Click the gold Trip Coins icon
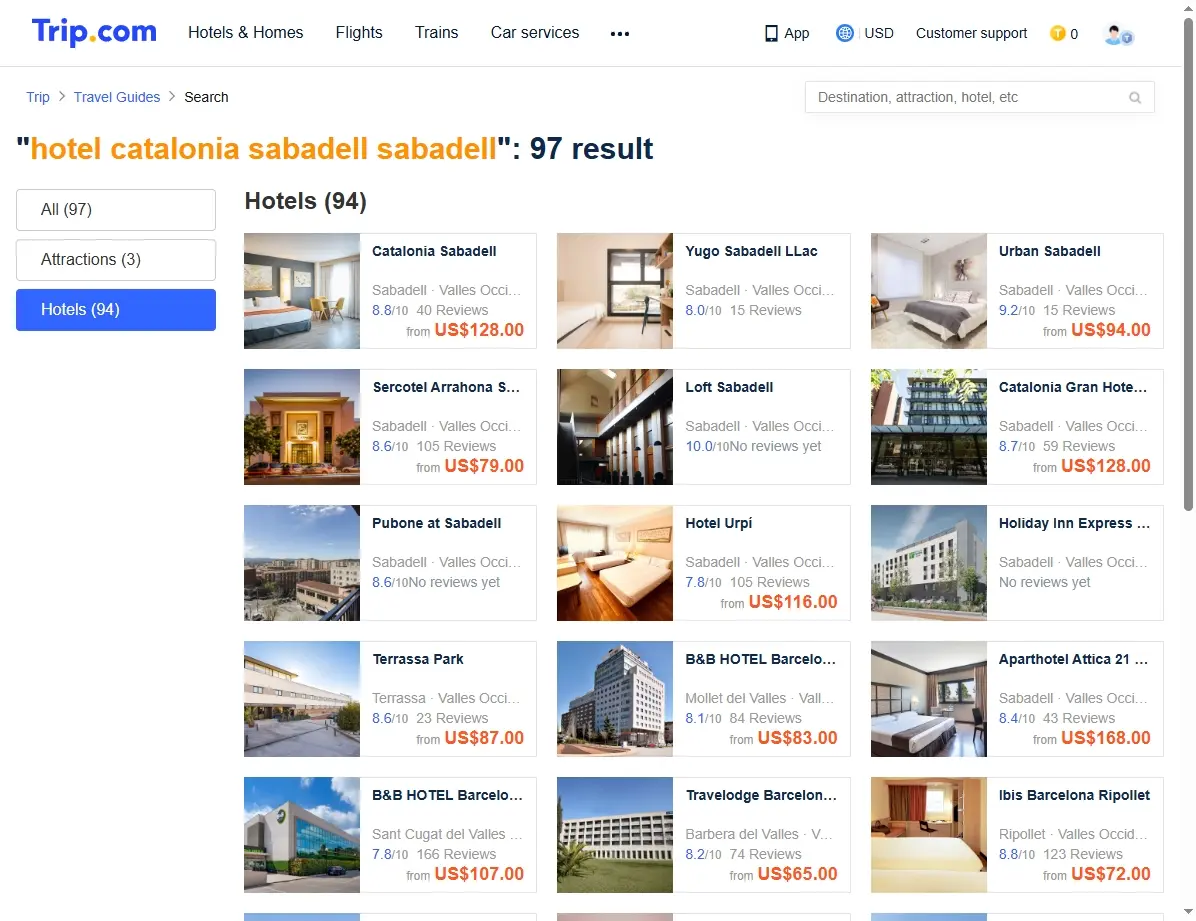 1057,33
